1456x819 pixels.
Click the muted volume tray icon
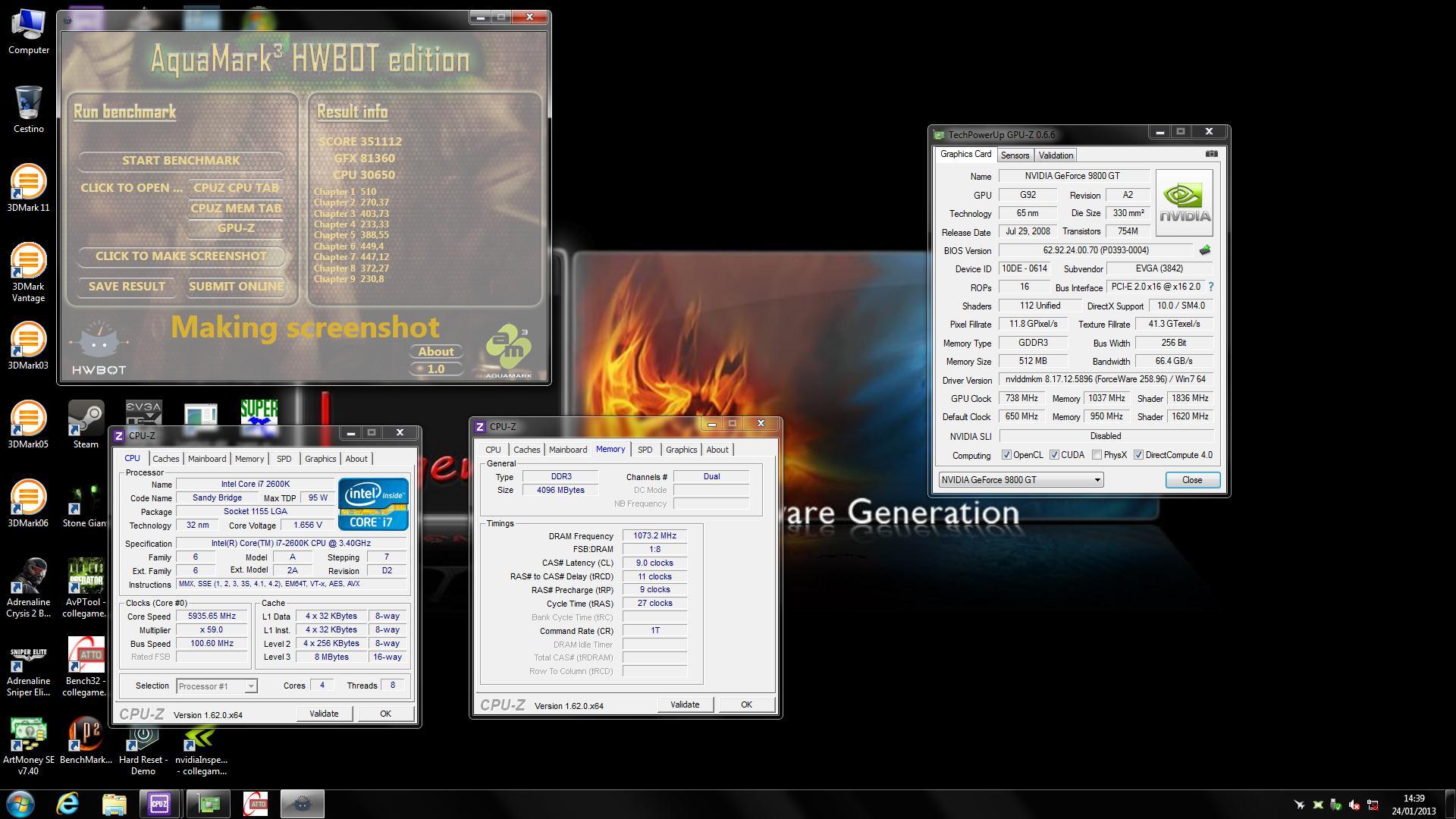pos(1354,805)
